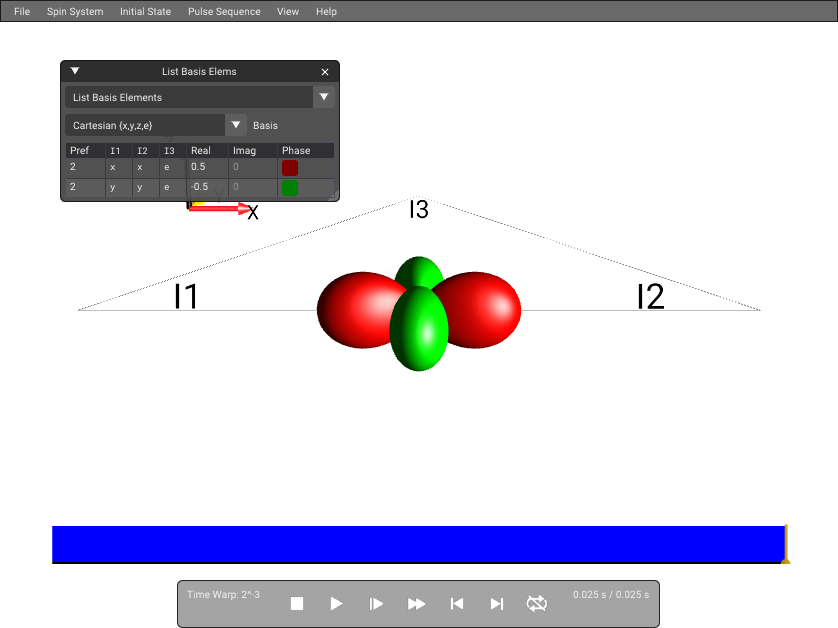
Task: Open the File menu
Action: click(x=22, y=11)
